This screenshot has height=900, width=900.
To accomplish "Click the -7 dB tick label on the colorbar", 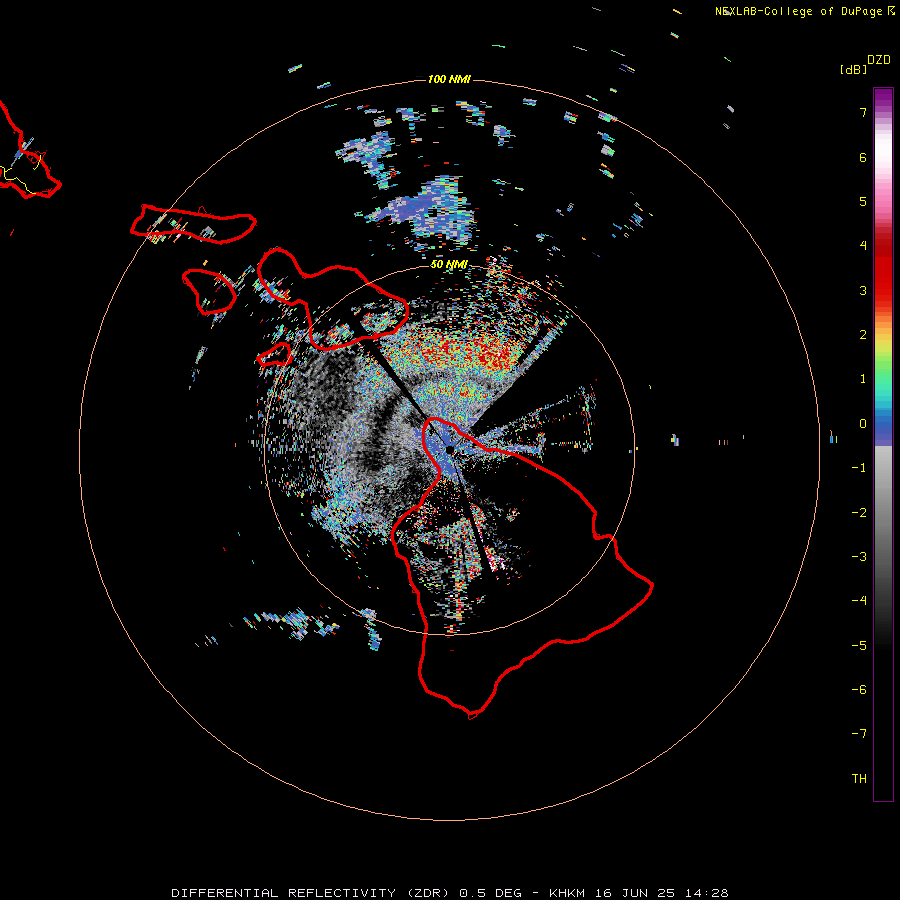I will [x=859, y=734].
